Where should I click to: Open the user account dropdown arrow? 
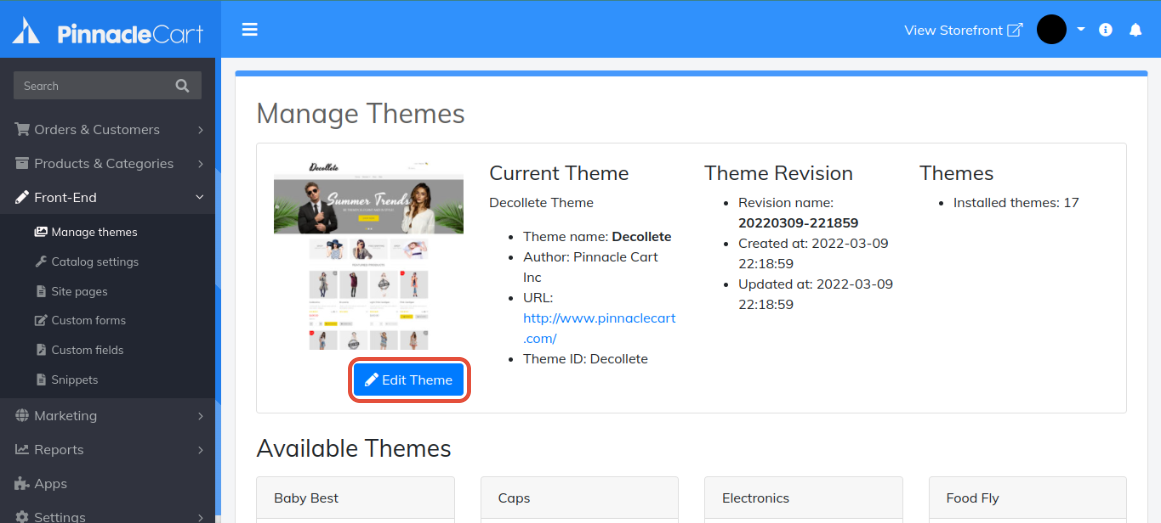(1081, 30)
